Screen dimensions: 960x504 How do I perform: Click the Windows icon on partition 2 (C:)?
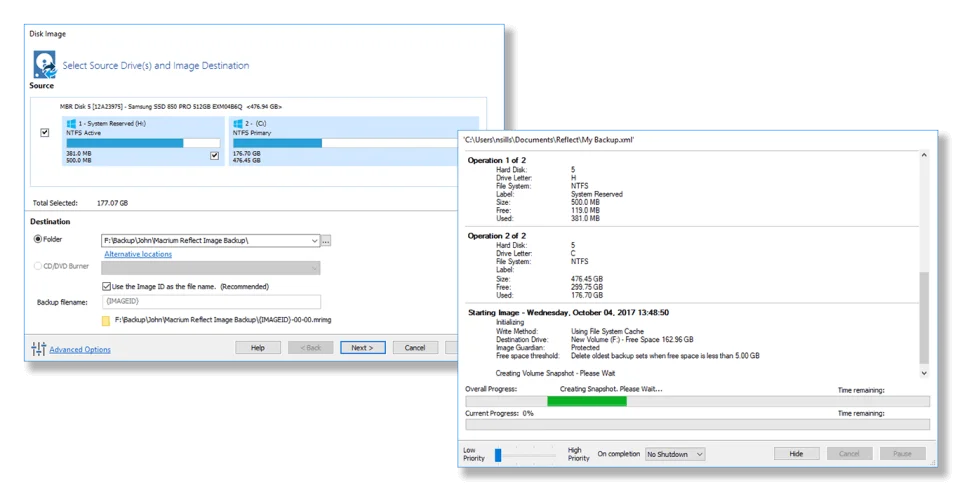pyautogui.click(x=238, y=124)
